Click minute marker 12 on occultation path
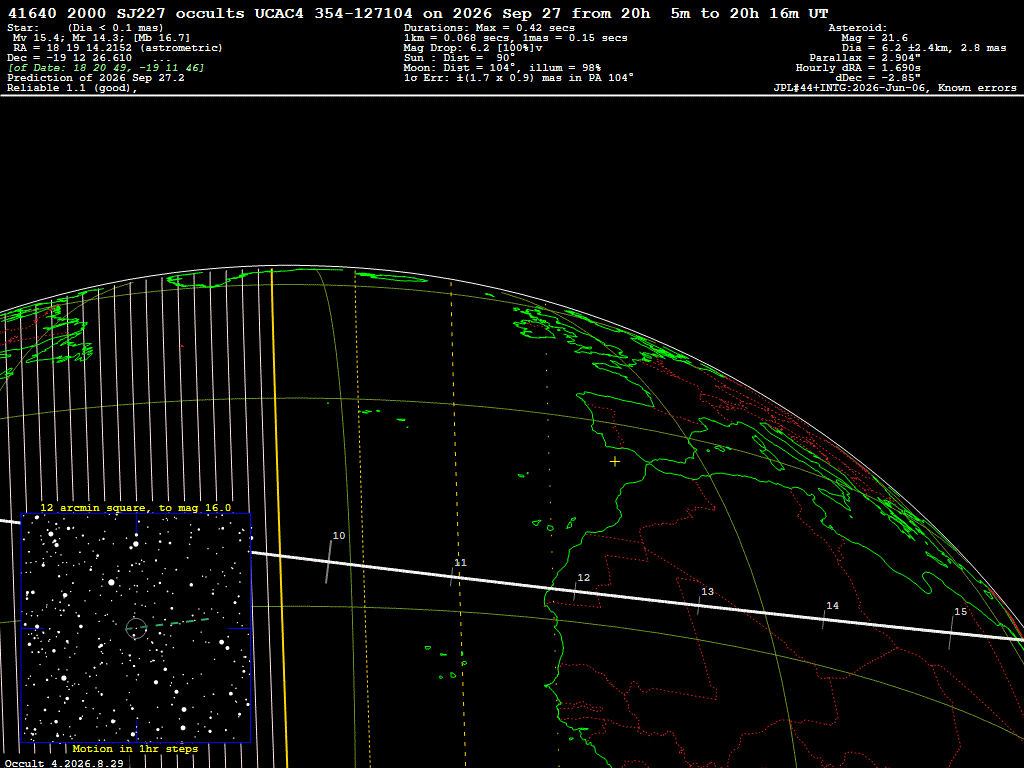Screen dimensions: 1024x768 pos(584,578)
